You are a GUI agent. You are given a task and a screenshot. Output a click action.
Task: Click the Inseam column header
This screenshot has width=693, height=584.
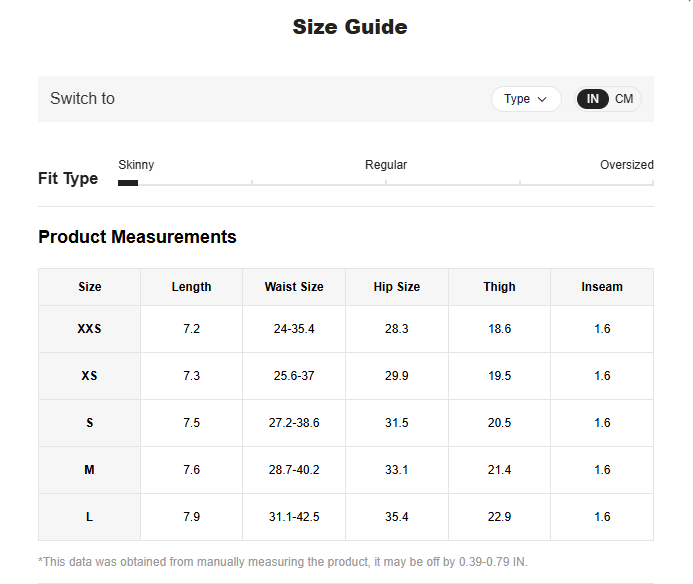pos(602,287)
